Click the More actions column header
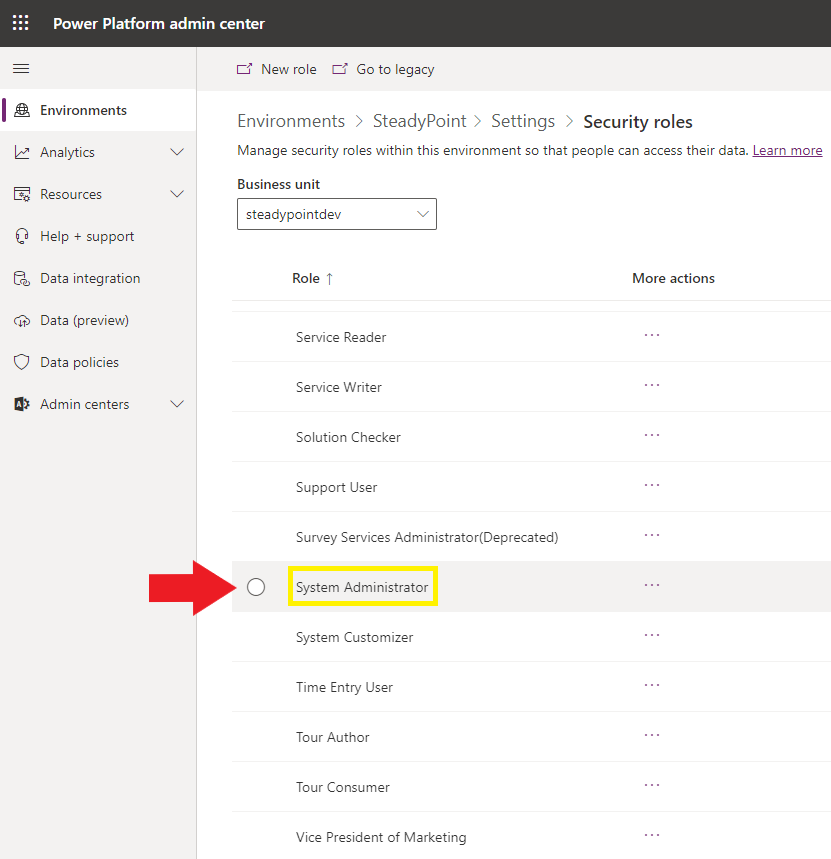The height and width of the screenshot is (859, 831). coord(673,278)
